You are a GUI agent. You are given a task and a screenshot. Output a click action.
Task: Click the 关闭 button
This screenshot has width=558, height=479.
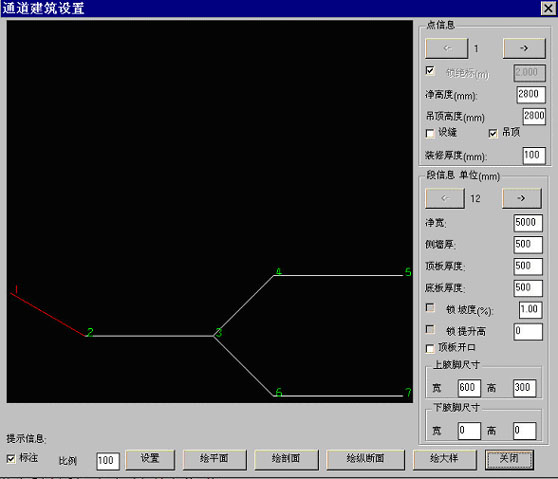509,459
